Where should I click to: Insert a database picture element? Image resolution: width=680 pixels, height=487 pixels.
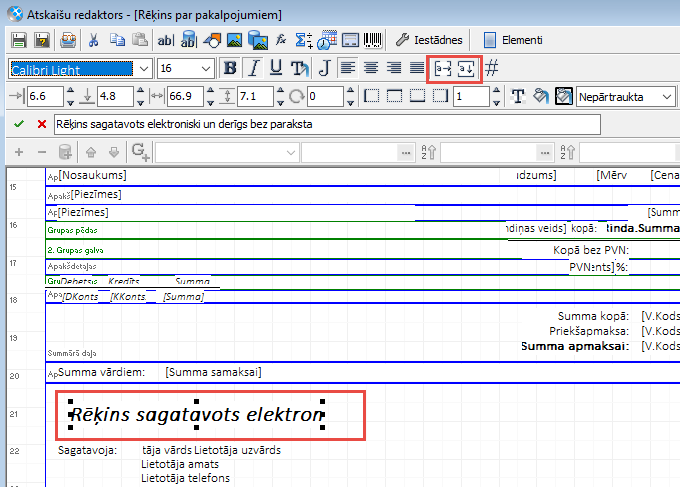(x=258, y=40)
